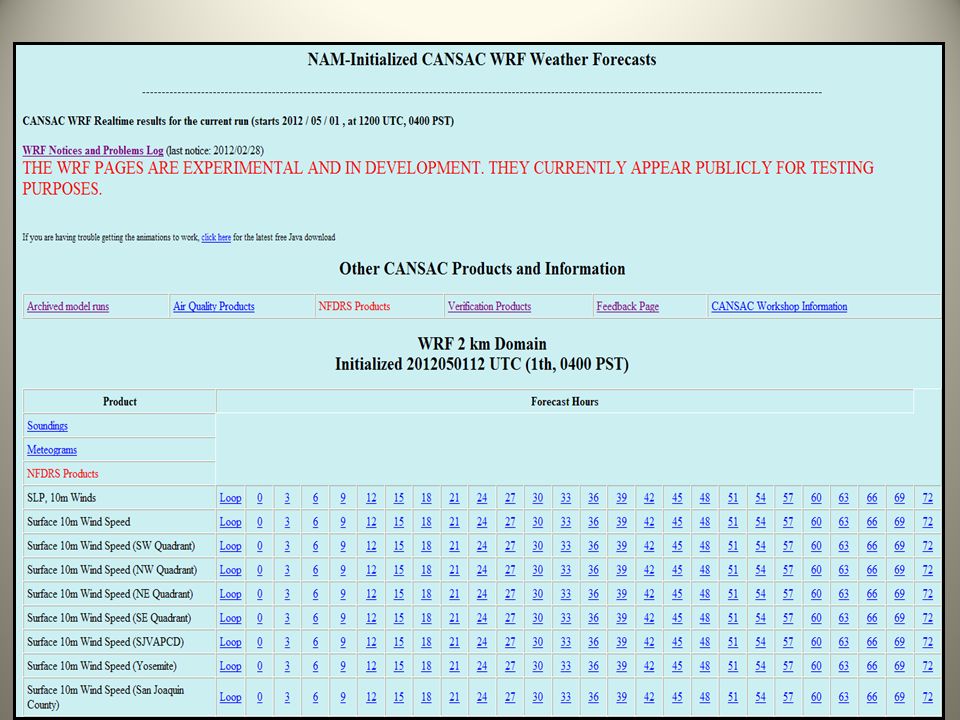The width and height of the screenshot is (960, 720).
Task: Play Loop for Wind Speed San Joaquin County
Action: pyautogui.click(x=230, y=697)
